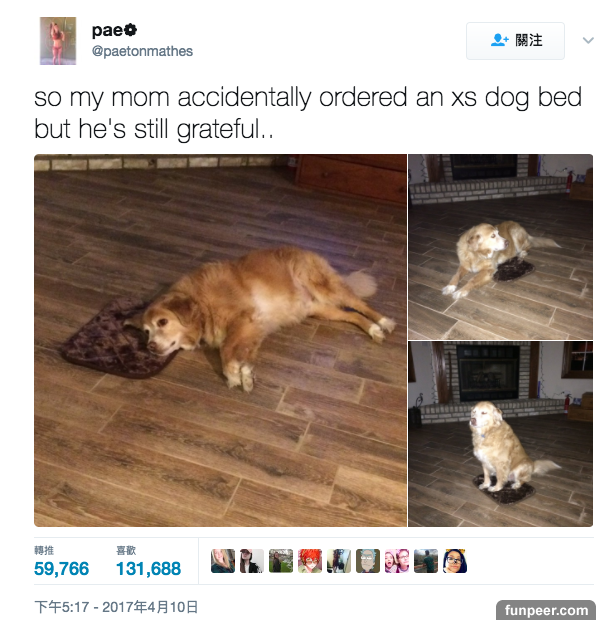
Task: Open the third liker avatar with the green background
Action: 281,561
